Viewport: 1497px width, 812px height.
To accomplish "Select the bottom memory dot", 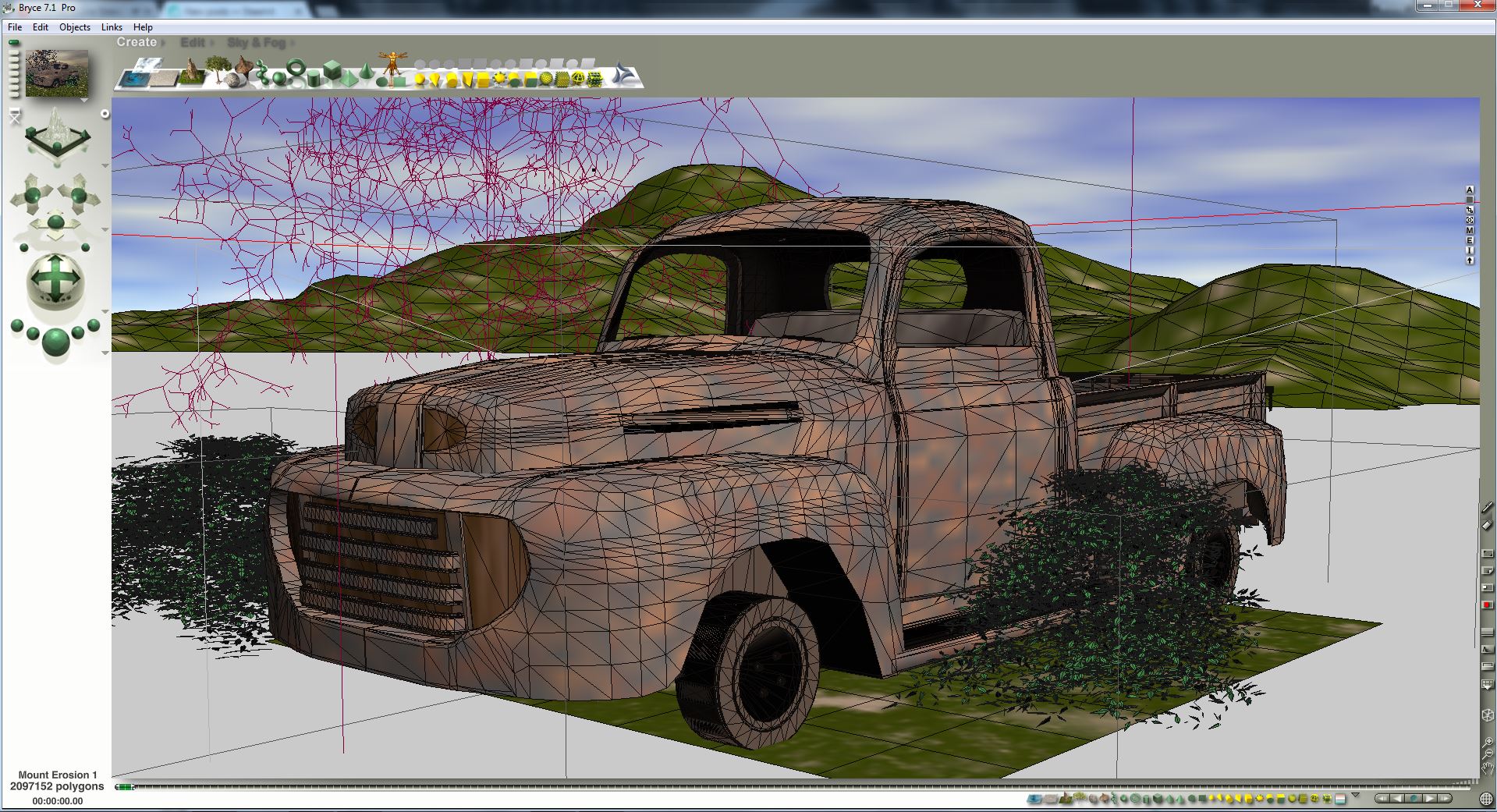I will coord(14,94).
